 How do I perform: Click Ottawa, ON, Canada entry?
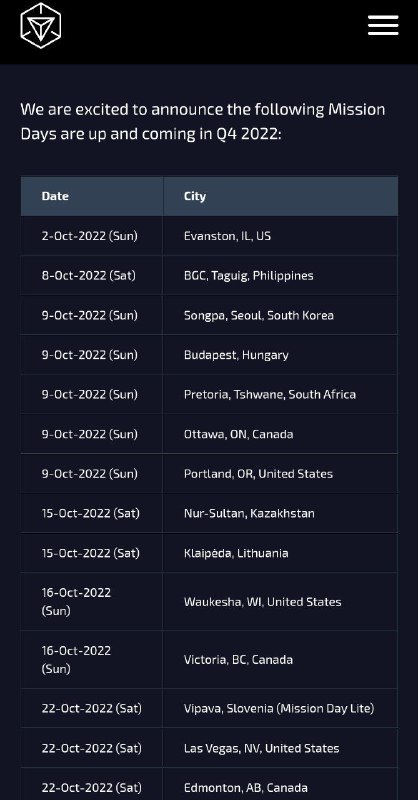tap(238, 434)
